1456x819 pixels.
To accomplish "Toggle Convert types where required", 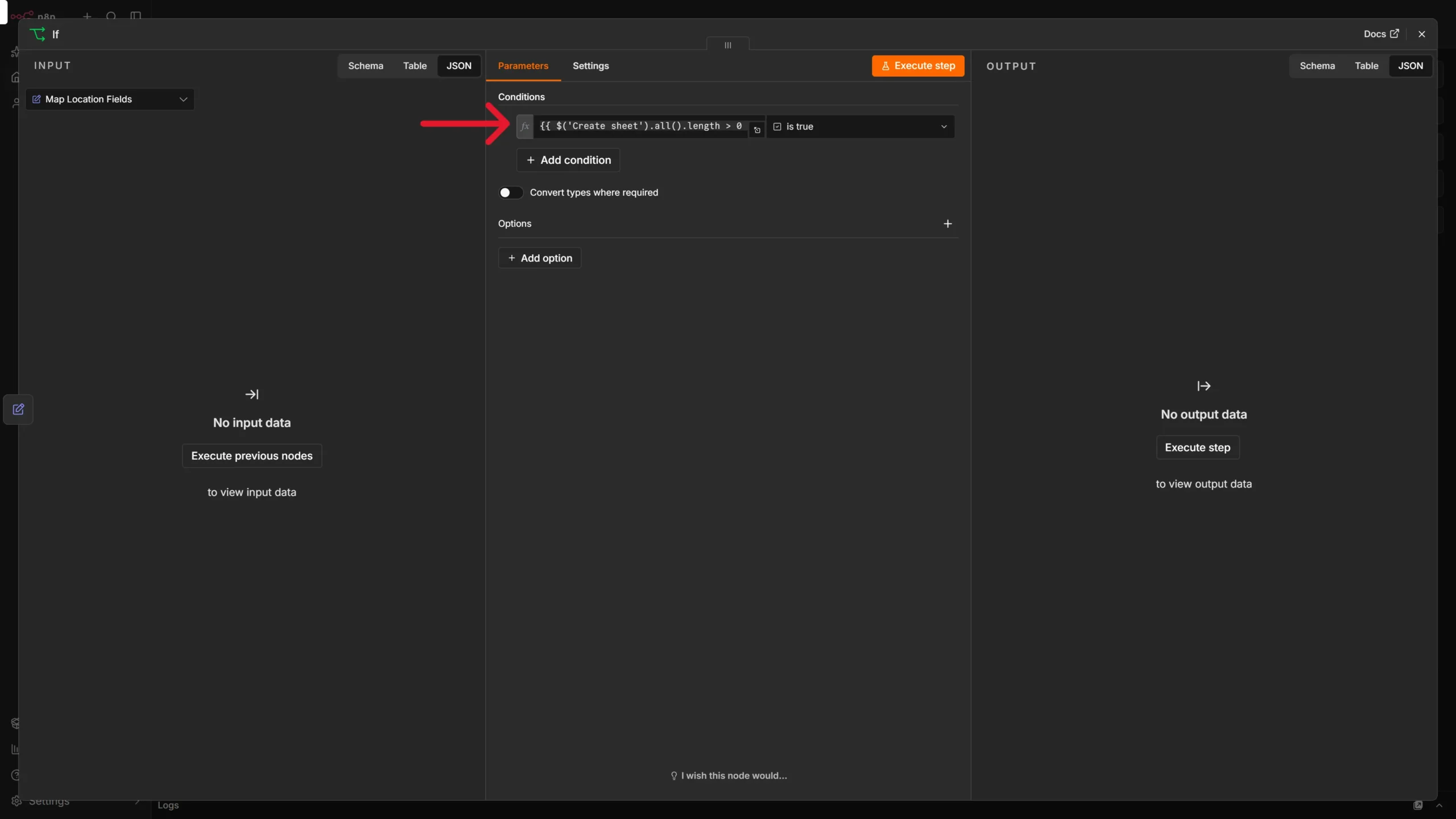I will click(510, 193).
